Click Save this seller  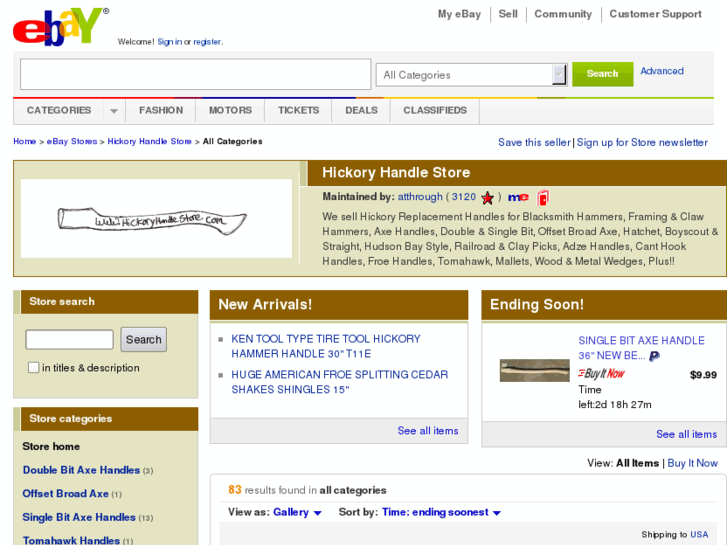[534, 142]
